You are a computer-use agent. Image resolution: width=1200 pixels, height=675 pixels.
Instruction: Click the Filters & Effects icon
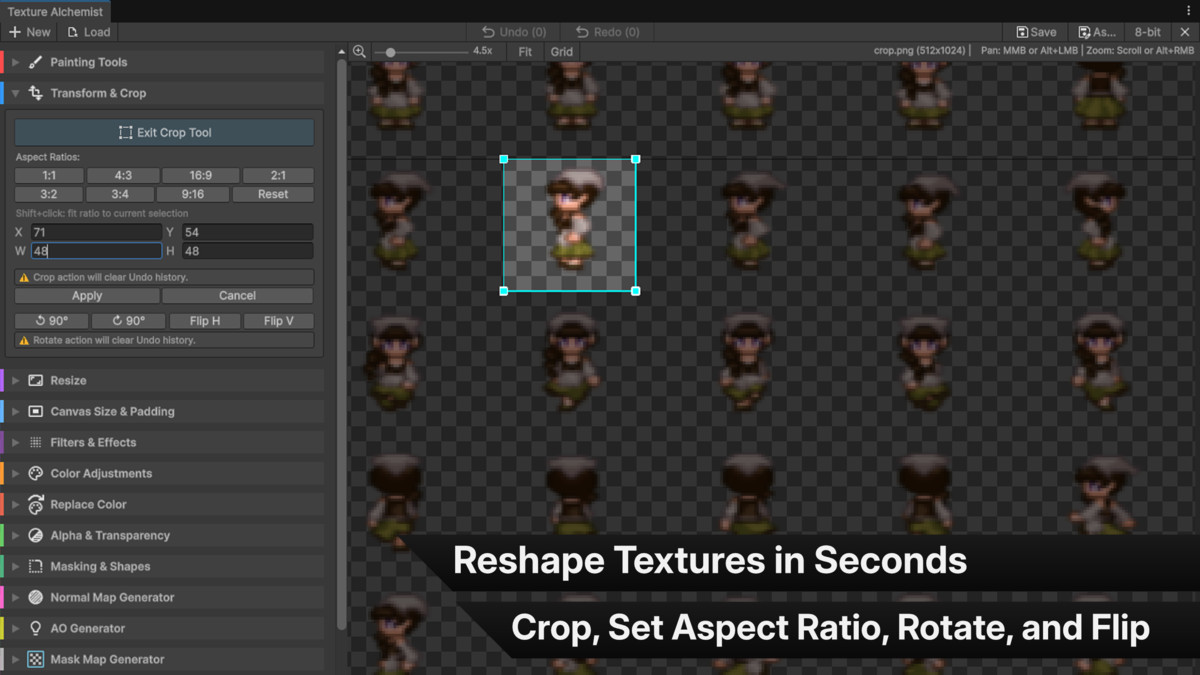(x=36, y=443)
